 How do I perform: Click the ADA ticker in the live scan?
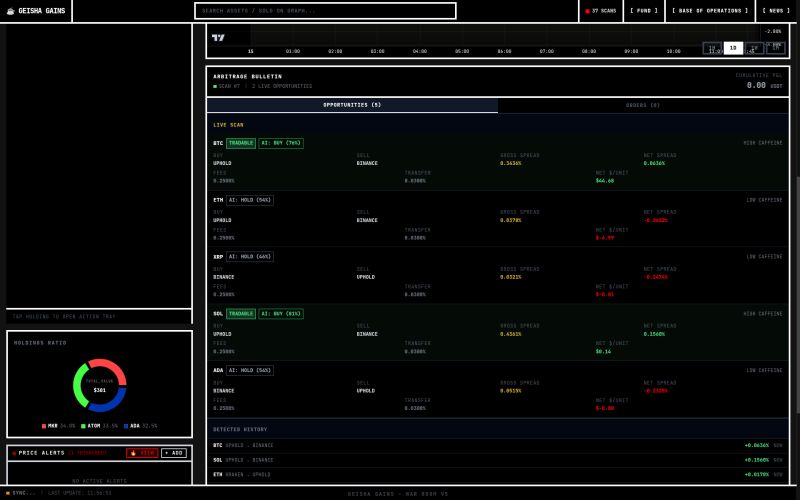point(218,370)
